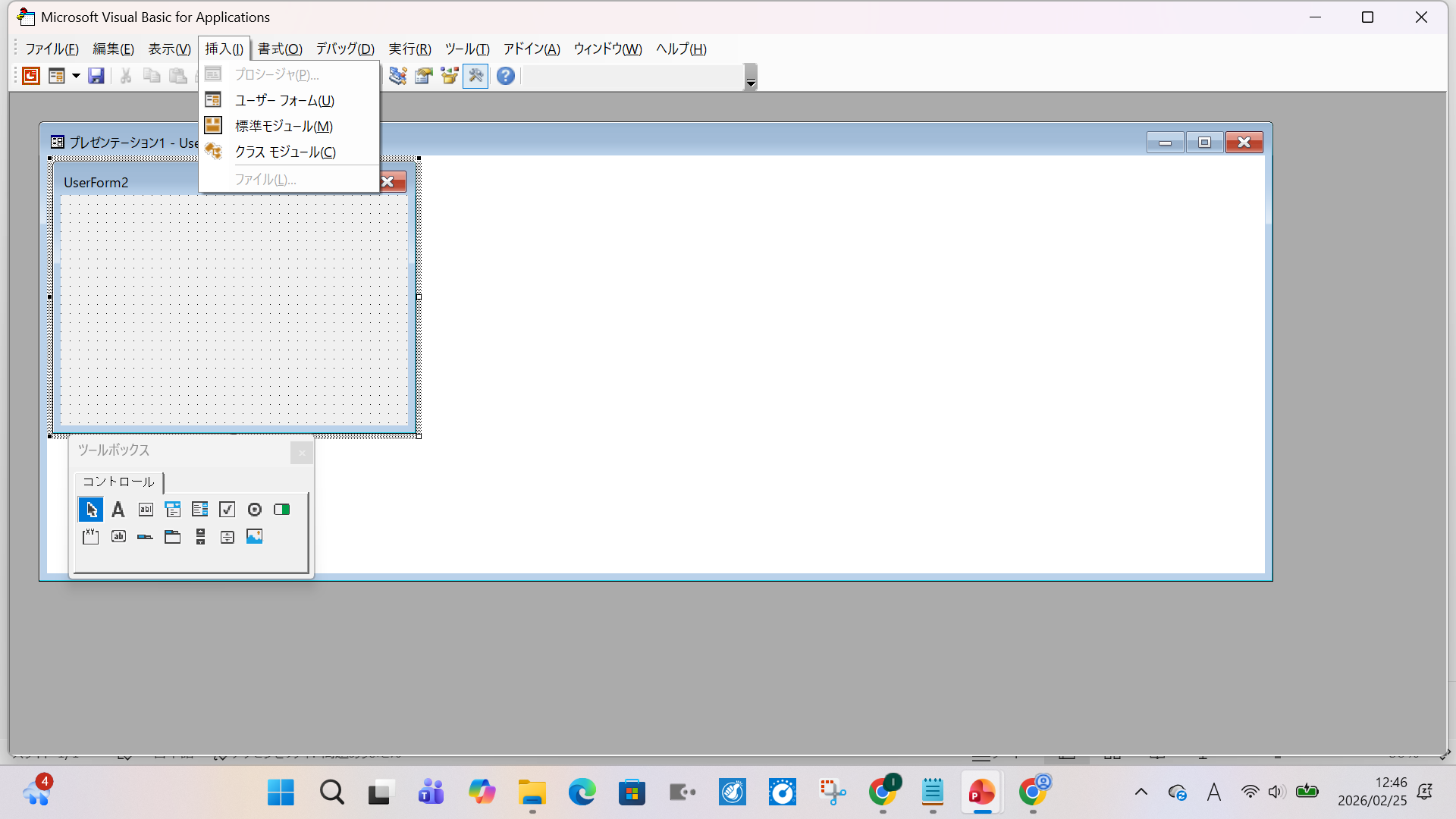
Task: Pick the CheckBox control in Toolbox
Action: [x=227, y=510]
